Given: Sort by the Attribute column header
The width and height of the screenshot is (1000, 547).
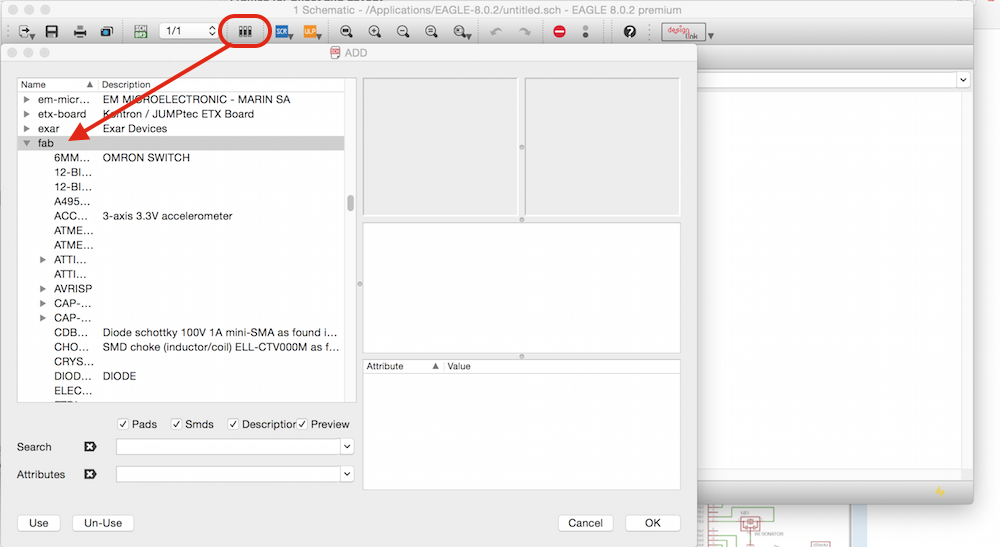Looking at the screenshot, I should [x=402, y=366].
